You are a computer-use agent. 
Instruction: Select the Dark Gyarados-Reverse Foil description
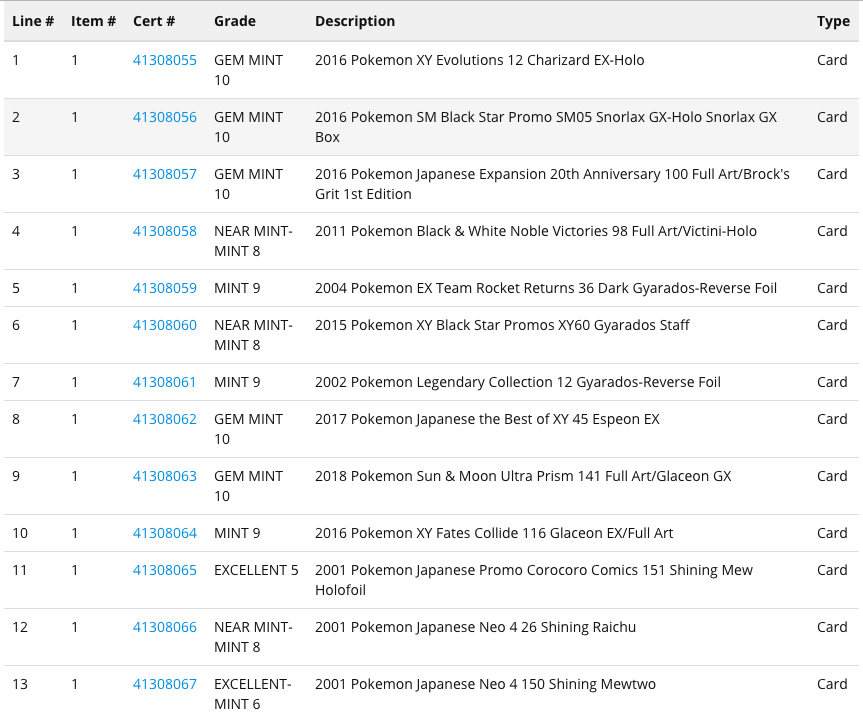[546, 289]
